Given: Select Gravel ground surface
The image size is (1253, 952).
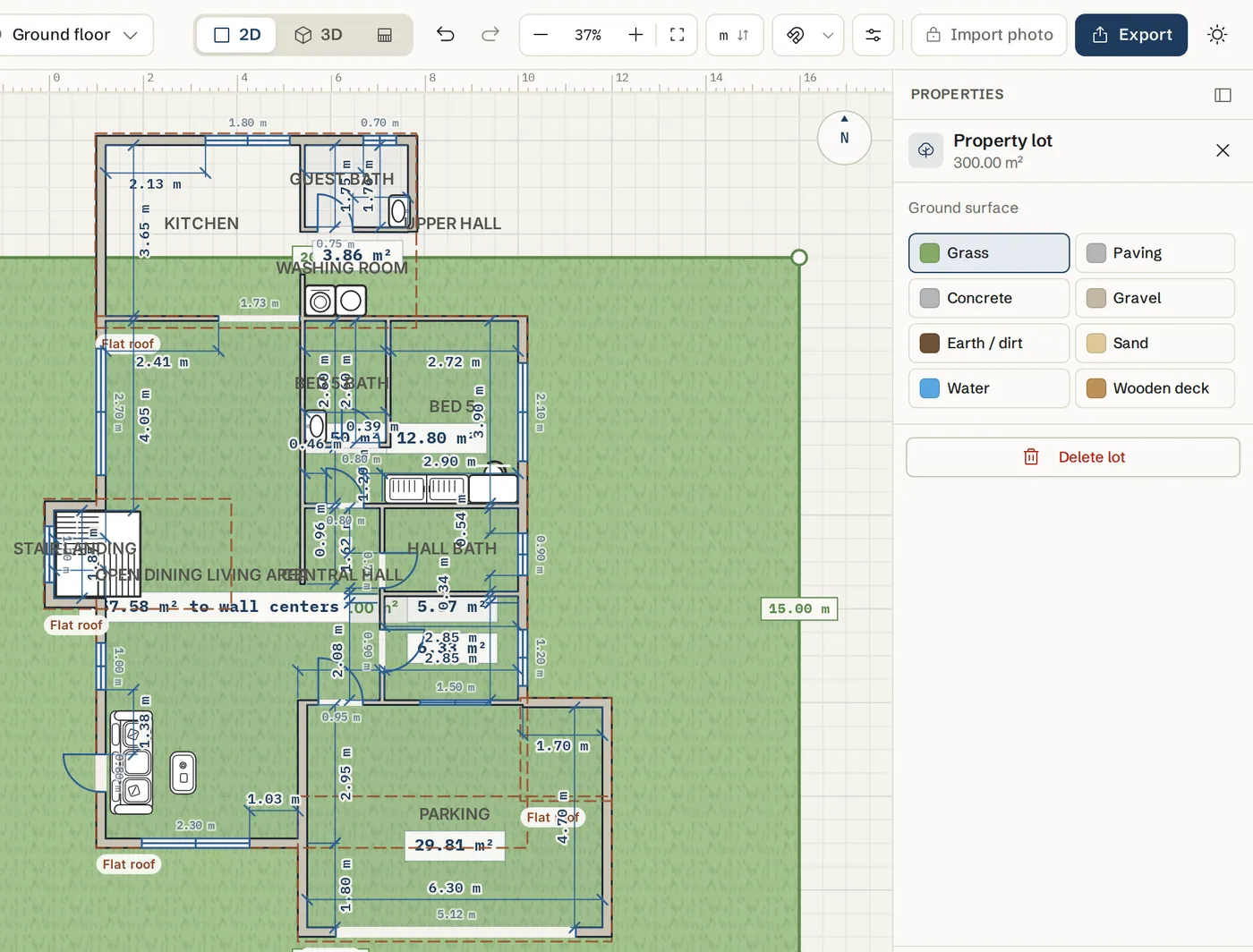Looking at the screenshot, I should 1155,298.
